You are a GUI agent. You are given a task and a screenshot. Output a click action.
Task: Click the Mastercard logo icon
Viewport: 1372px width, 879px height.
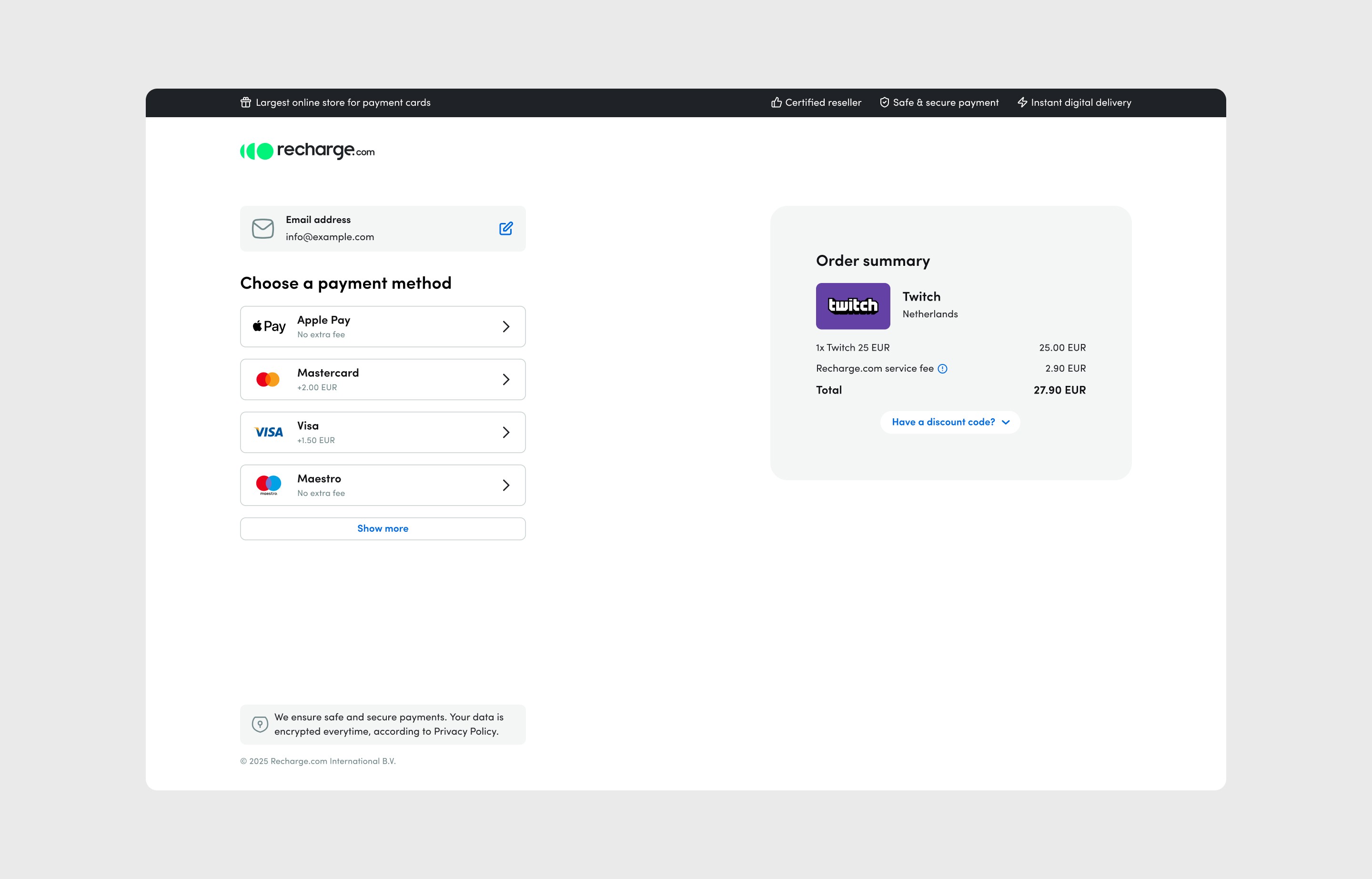pos(268,380)
